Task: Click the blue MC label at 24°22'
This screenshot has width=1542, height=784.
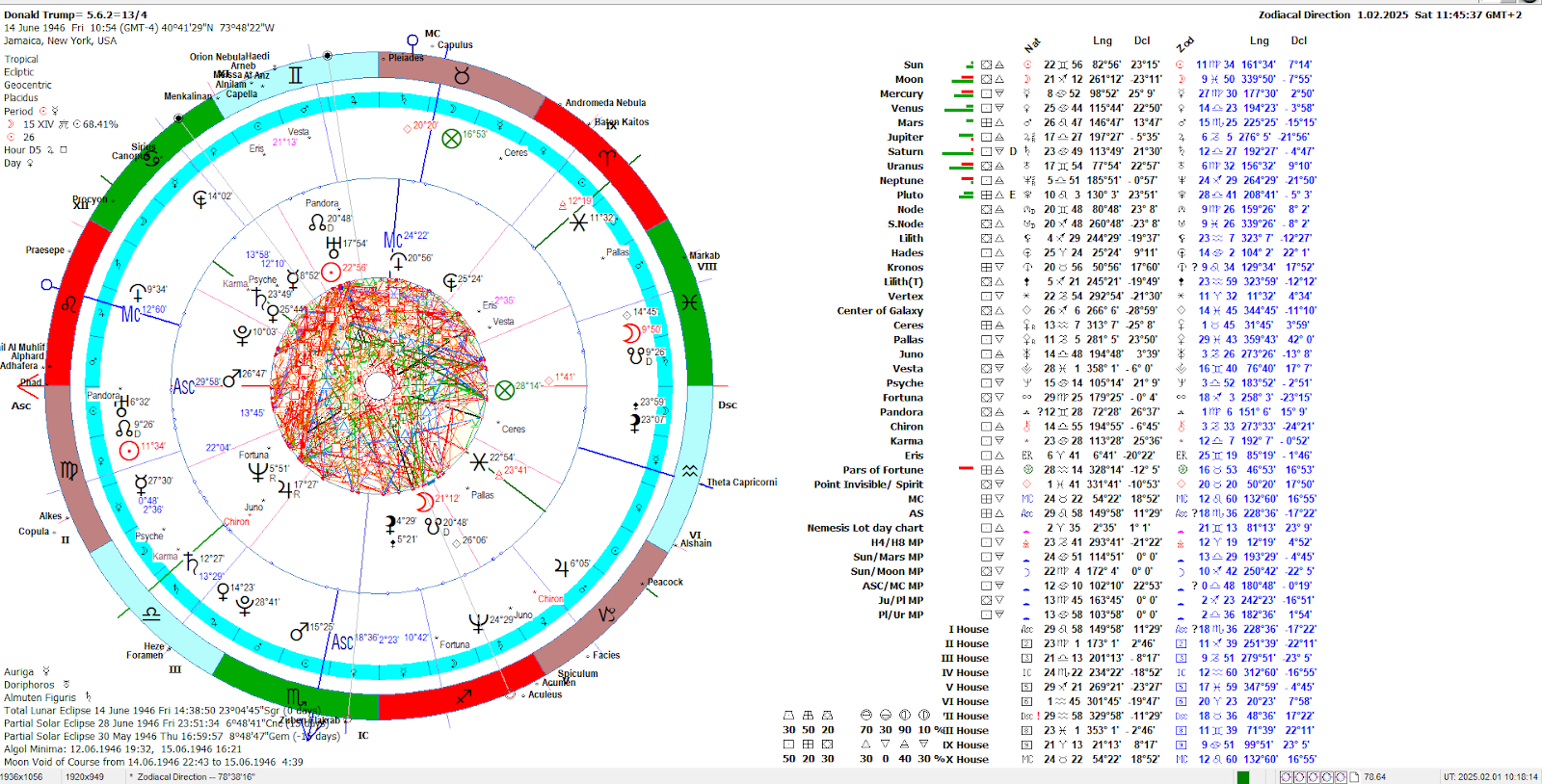Action: [392, 240]
